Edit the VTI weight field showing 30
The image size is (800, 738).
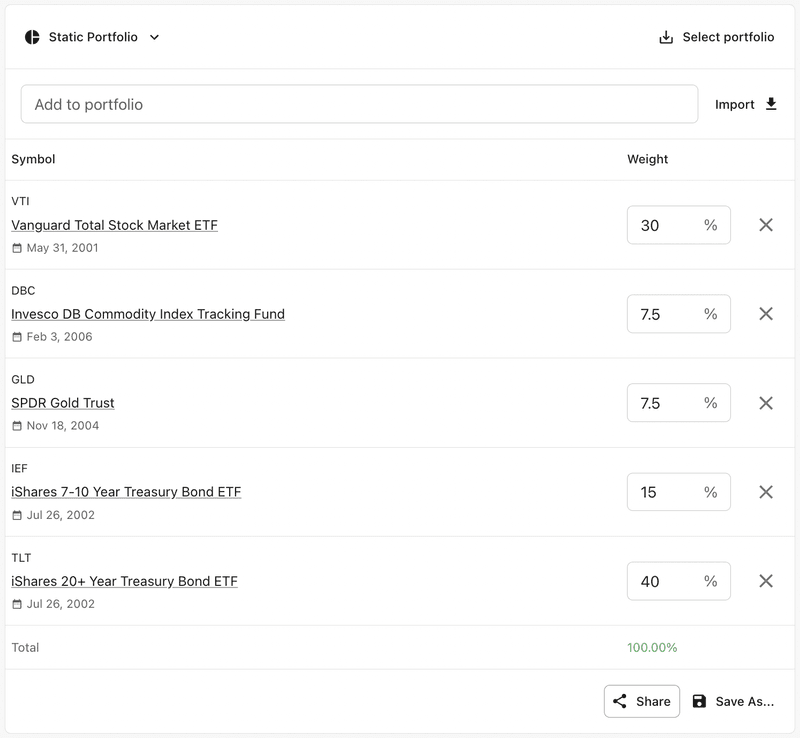click(679, 225)
